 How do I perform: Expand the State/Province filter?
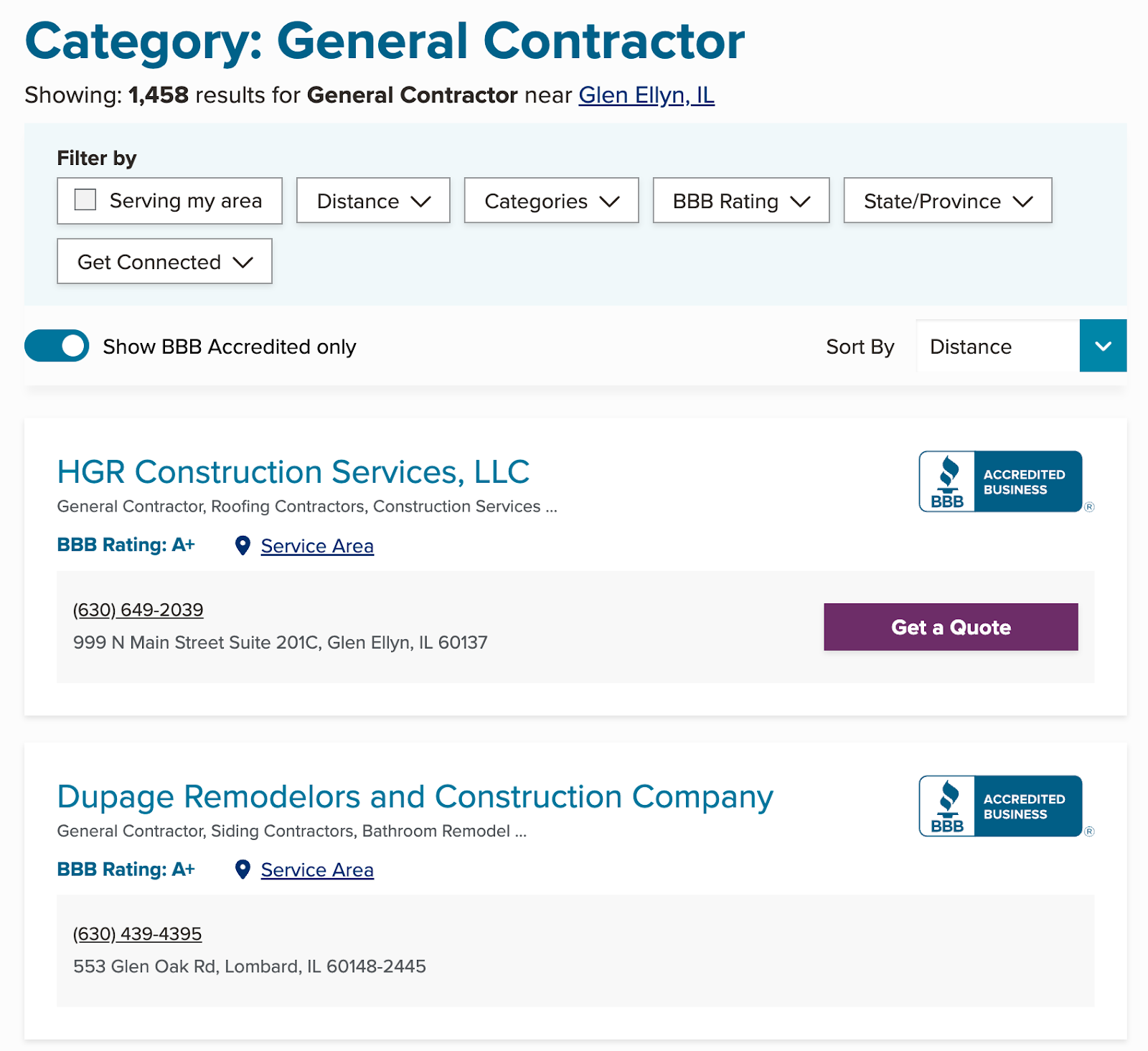point(948,201)
